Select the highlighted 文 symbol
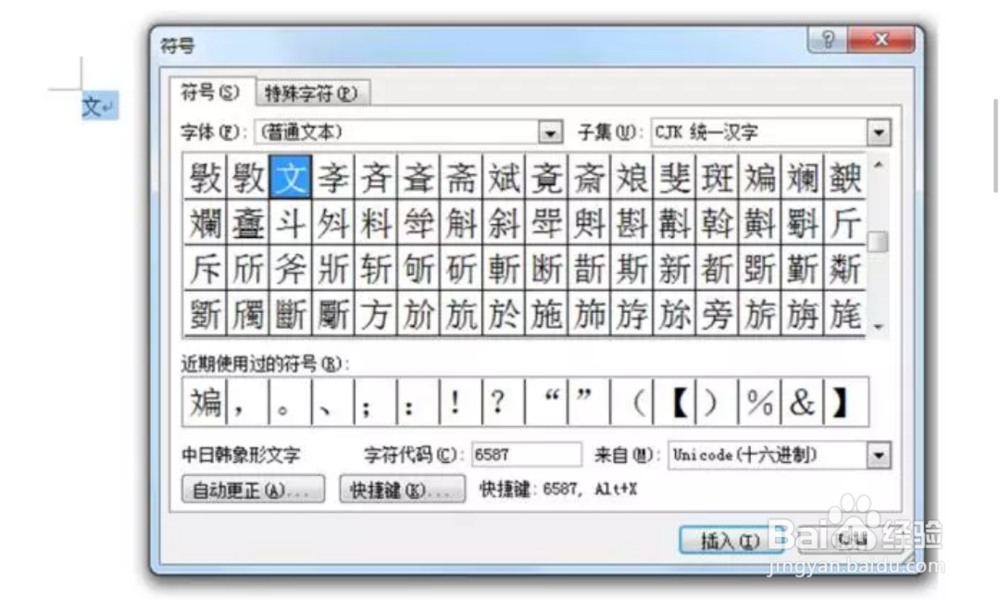The image size is (1000, 600). coord(288,176)
